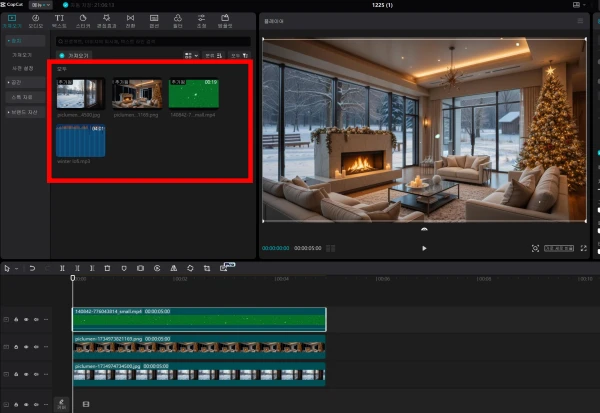Delete clip portion left of playhead
This screenshot has height=413, width=600.
[77, 269]
